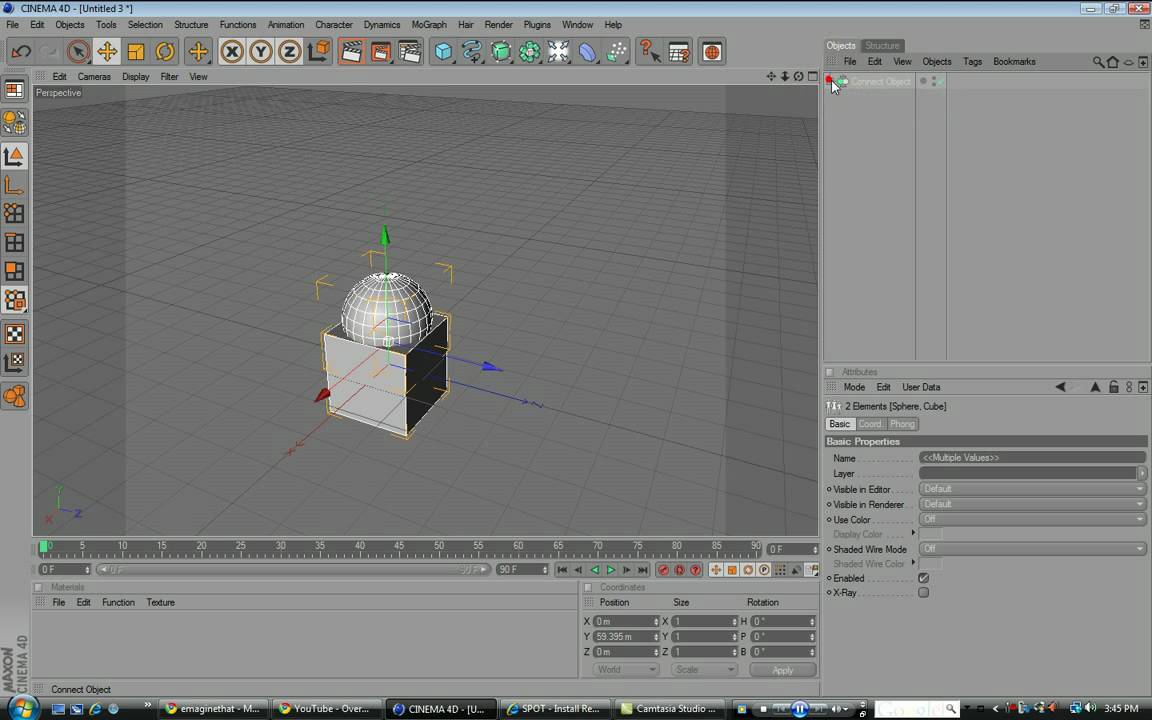The image size is (1152, 720).
Task: Toggle viewport maximize icon
Action: click(x=813, y=76)
